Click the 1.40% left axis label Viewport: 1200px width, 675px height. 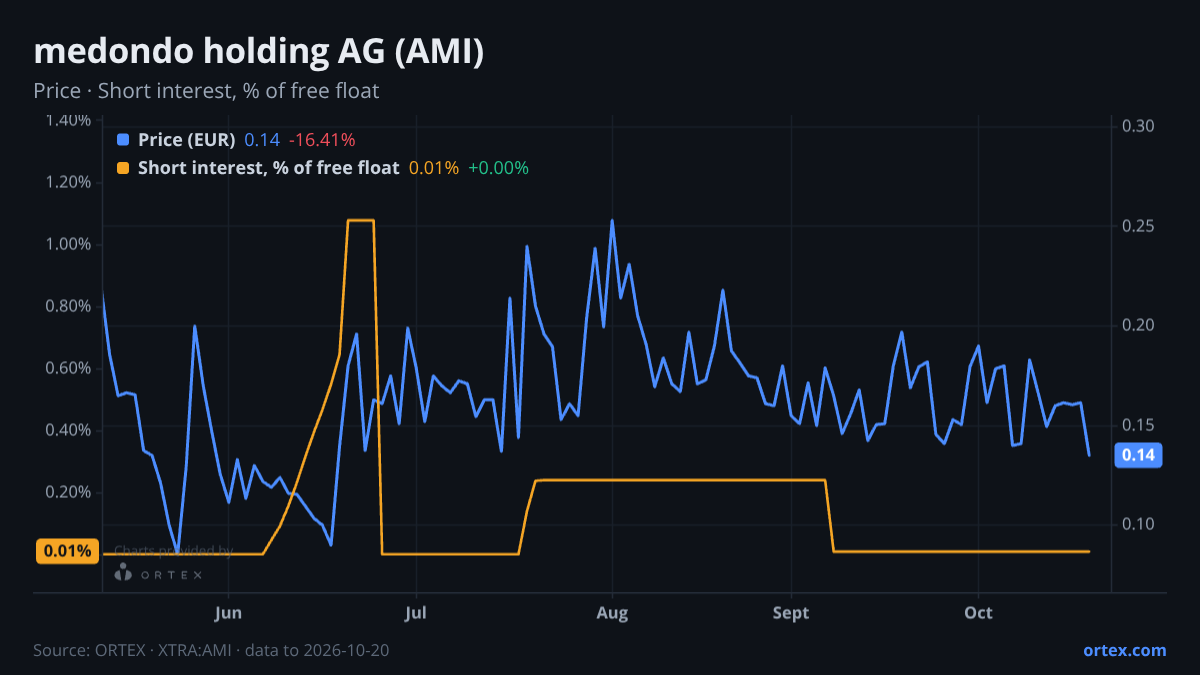point(69,121)
